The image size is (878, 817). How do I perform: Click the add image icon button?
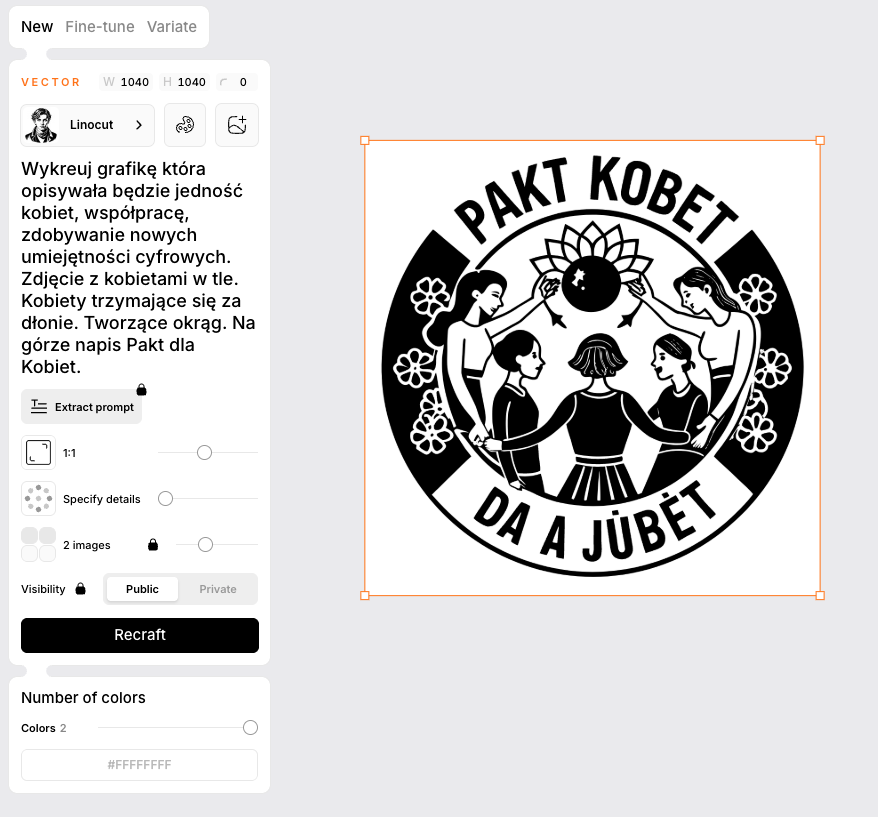(x=237, y=125)
